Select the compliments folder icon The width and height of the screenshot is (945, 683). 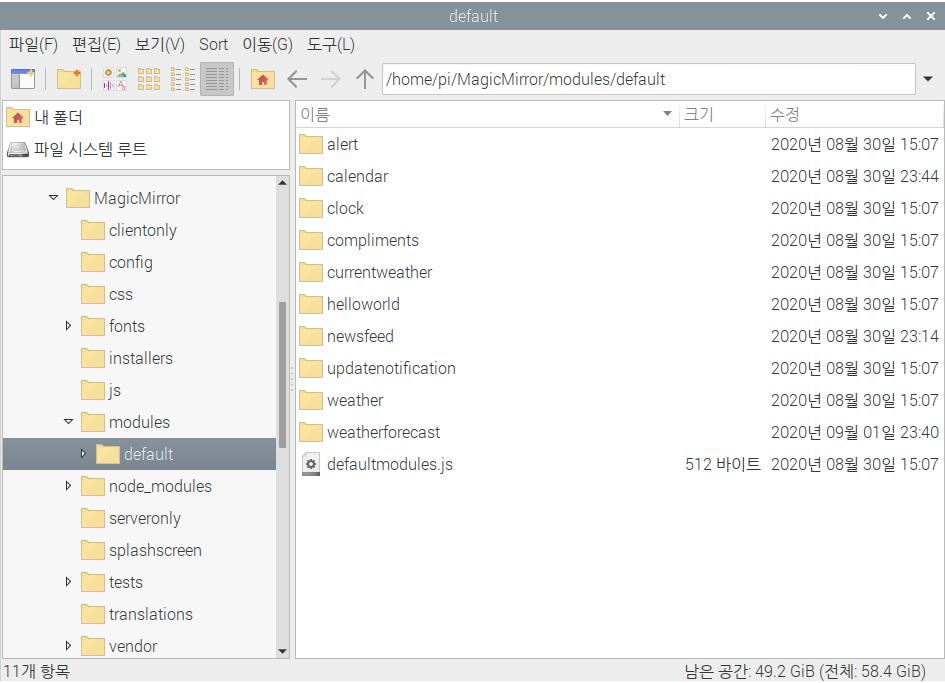coord(311,240)
